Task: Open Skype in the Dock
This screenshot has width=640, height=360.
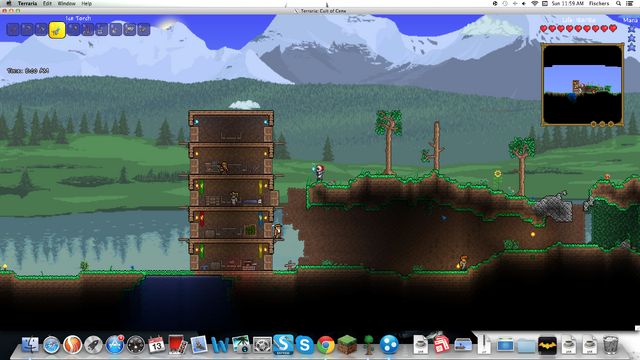Action: click(304, 345)
